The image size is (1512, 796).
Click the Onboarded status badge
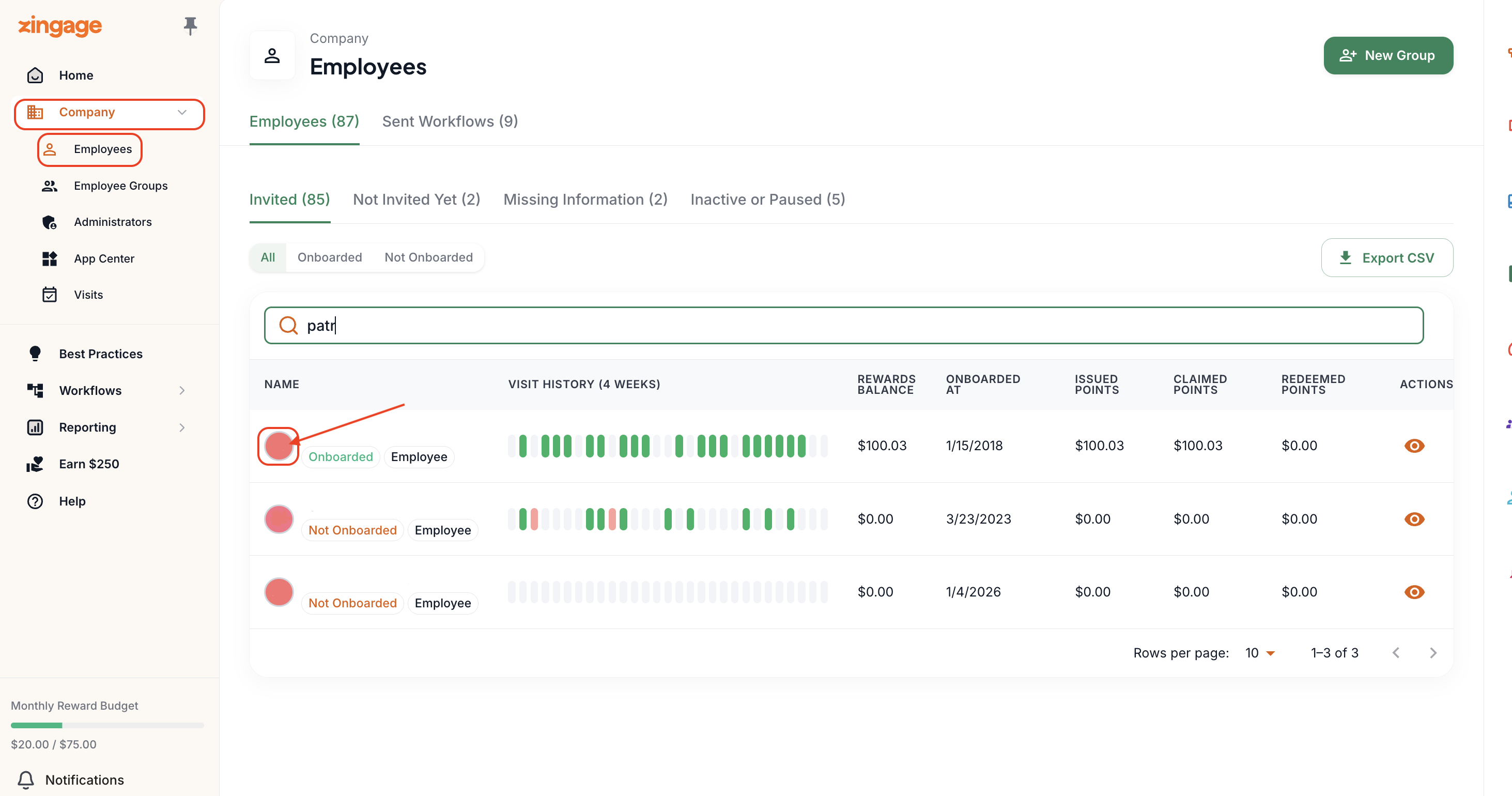coord(341,457)
